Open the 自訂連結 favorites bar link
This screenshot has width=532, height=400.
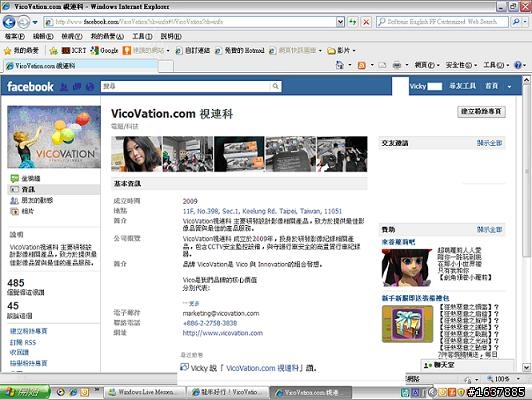pos(193,51)
